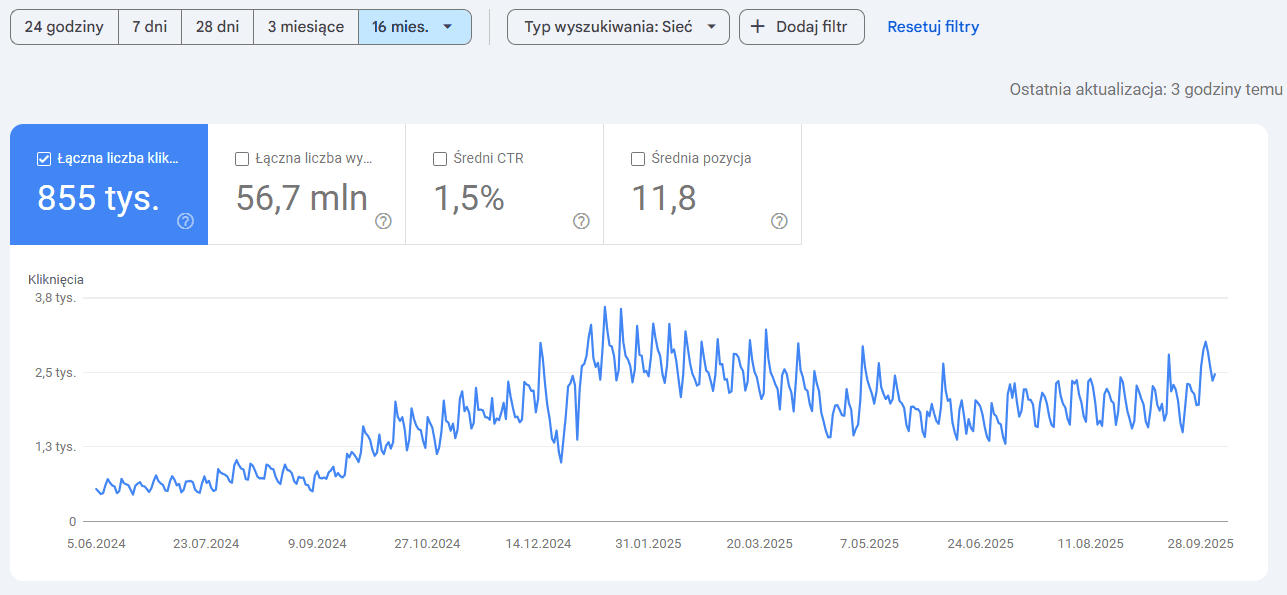Click the 31.01.2025 date on chart axis
This screenshot has height=595, width=1287.
pyautogui.click(x=647, y=544)
